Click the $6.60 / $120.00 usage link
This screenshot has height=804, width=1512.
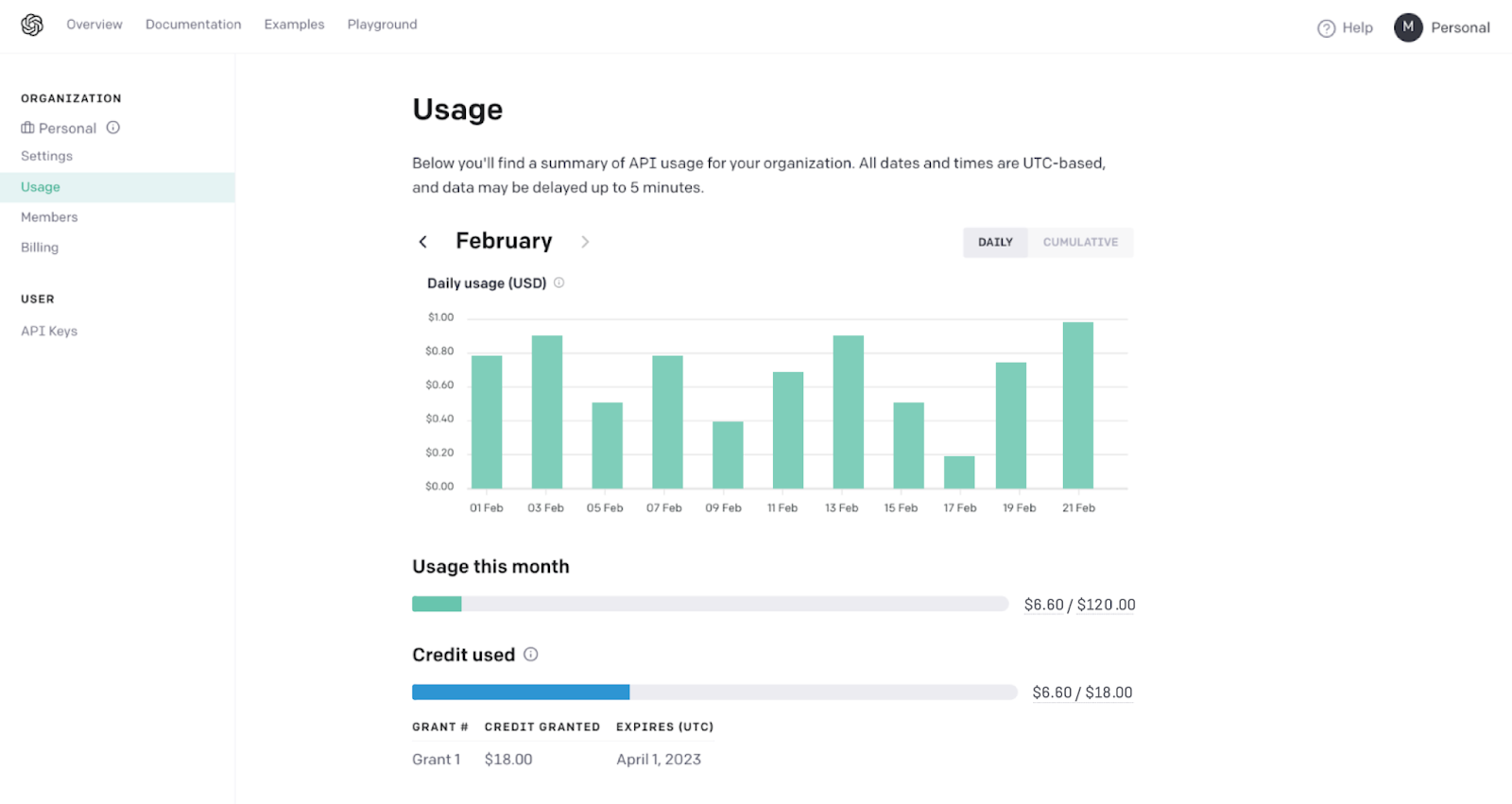point(1079,604)
